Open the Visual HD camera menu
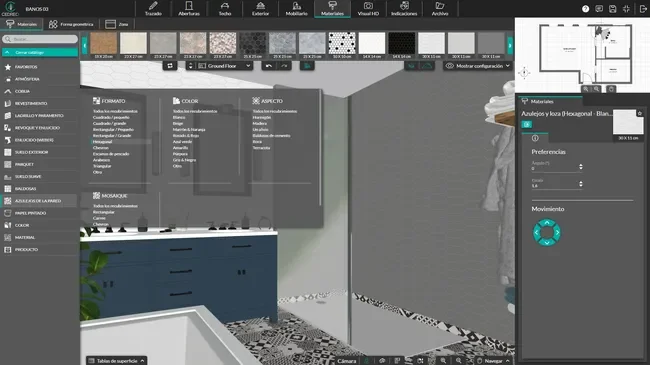Viewport: 650px width, 365px height. pyautogui.click(x=368, y=9)
